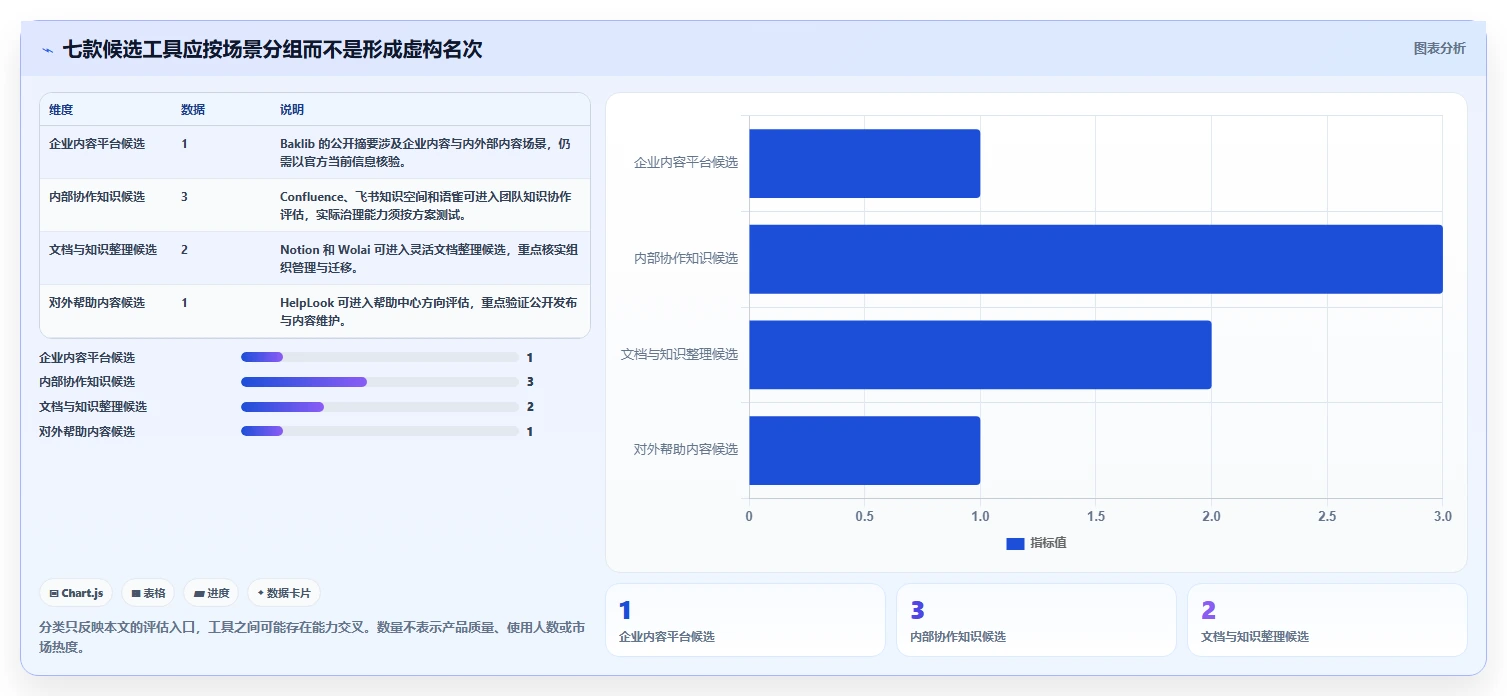Click the 内部协作知识候选 progress bar
The height and width of the screenshot is (696, 1507).
pos(380,382)
